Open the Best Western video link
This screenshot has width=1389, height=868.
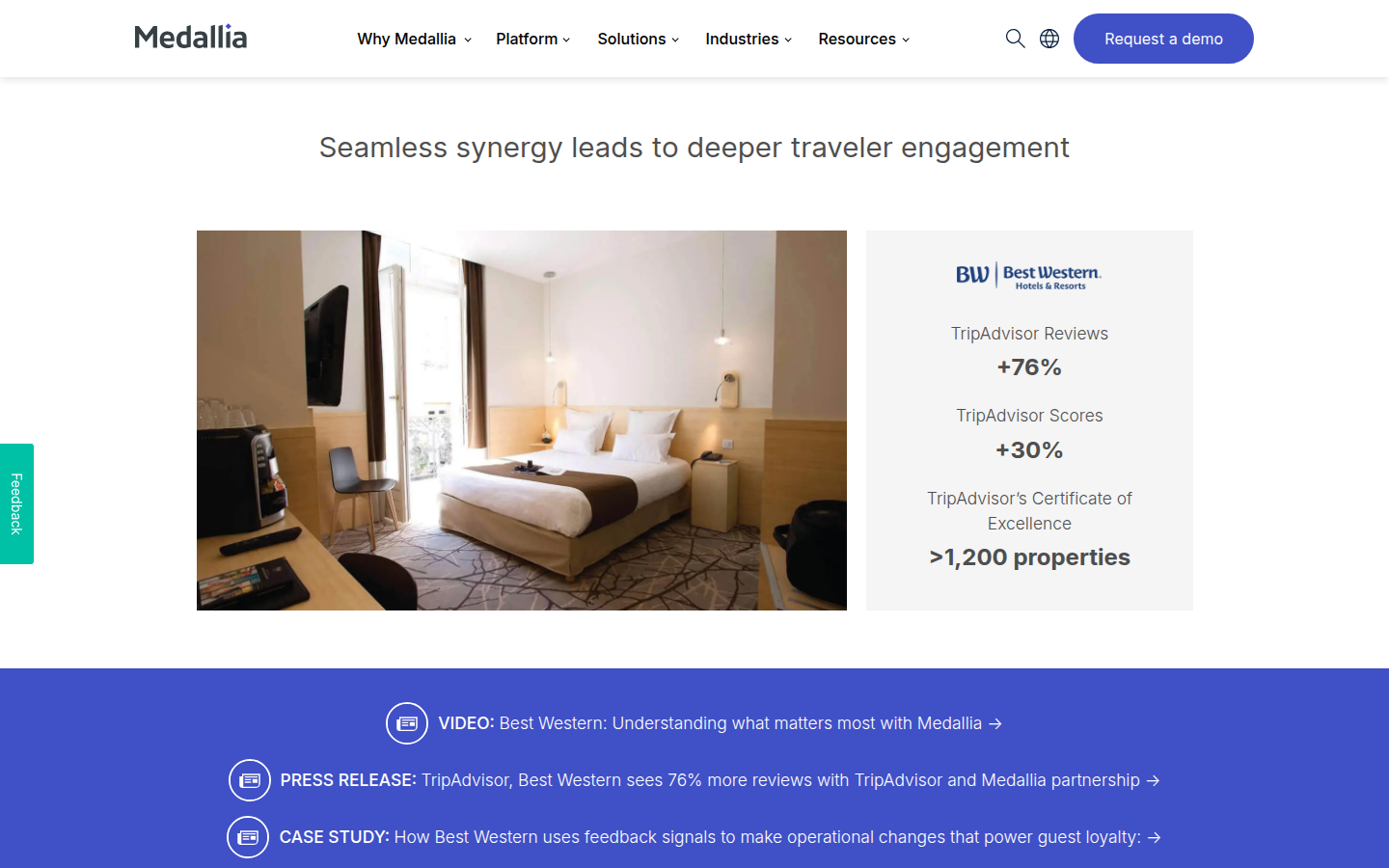tap(720, 723)
